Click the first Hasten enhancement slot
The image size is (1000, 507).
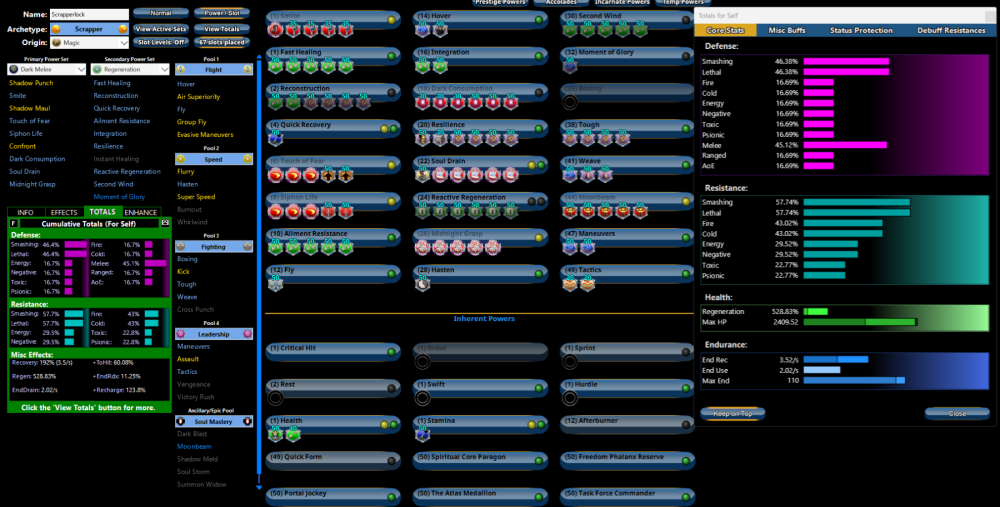424,284
